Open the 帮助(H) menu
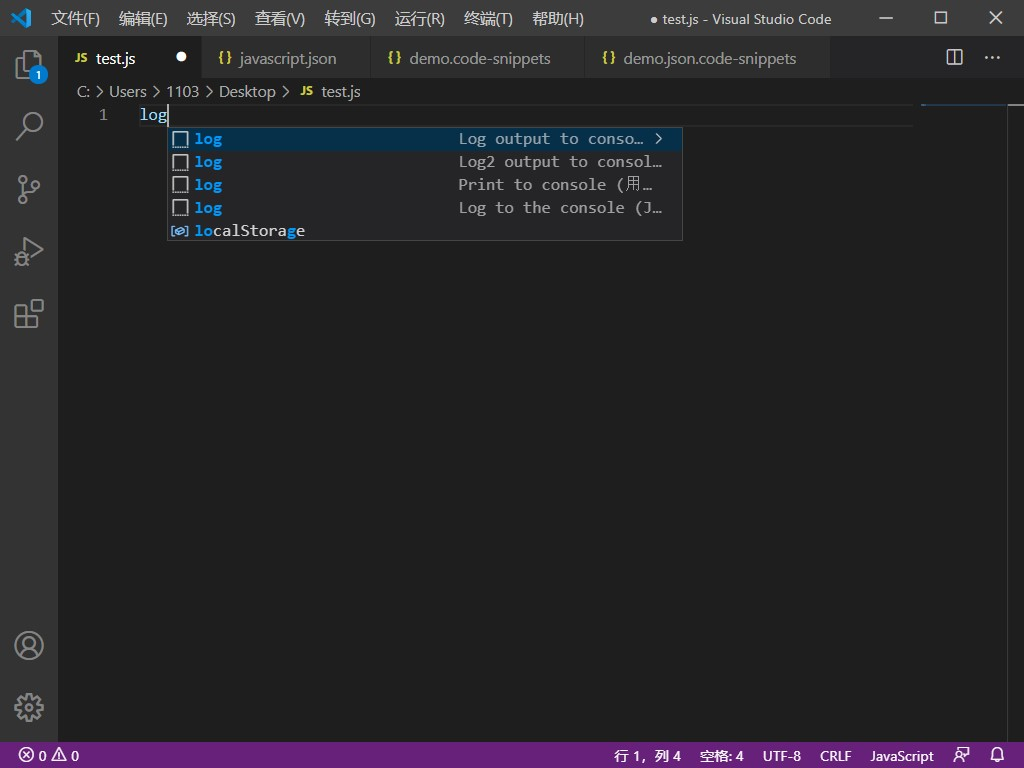The width and height of the screenshot is (1024, 768). 558,18
